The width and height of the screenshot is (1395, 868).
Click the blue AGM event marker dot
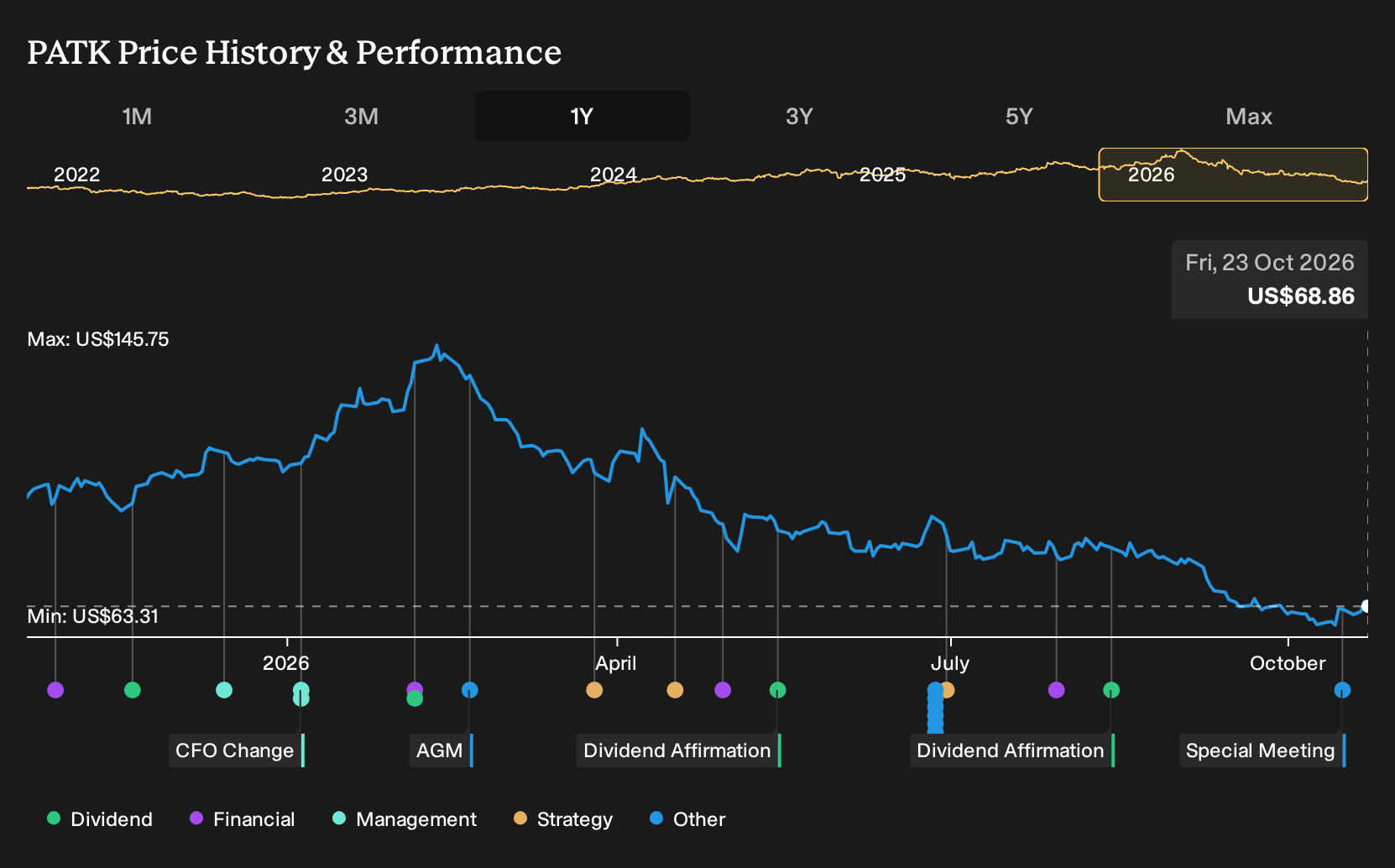coord(470,690)
